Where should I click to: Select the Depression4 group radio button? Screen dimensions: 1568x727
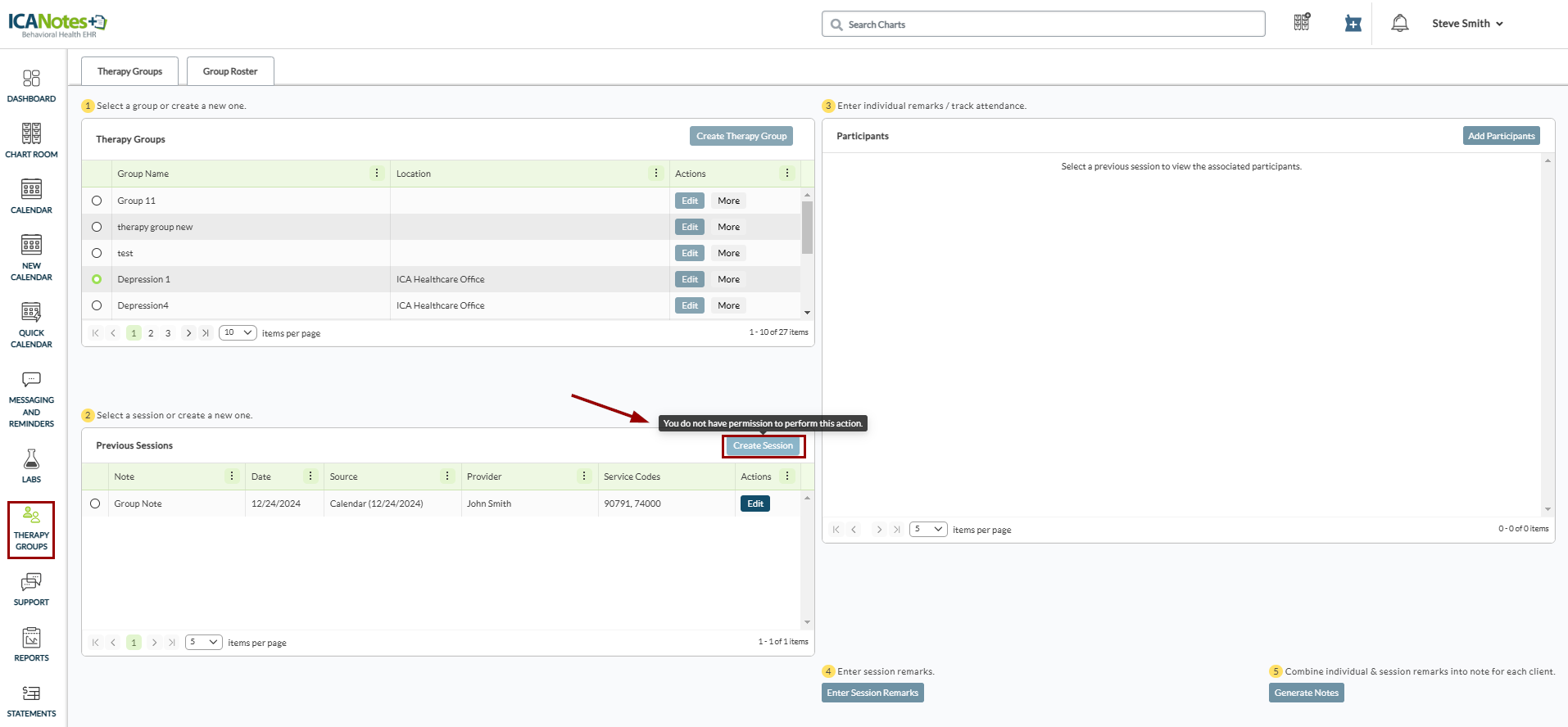97,305
